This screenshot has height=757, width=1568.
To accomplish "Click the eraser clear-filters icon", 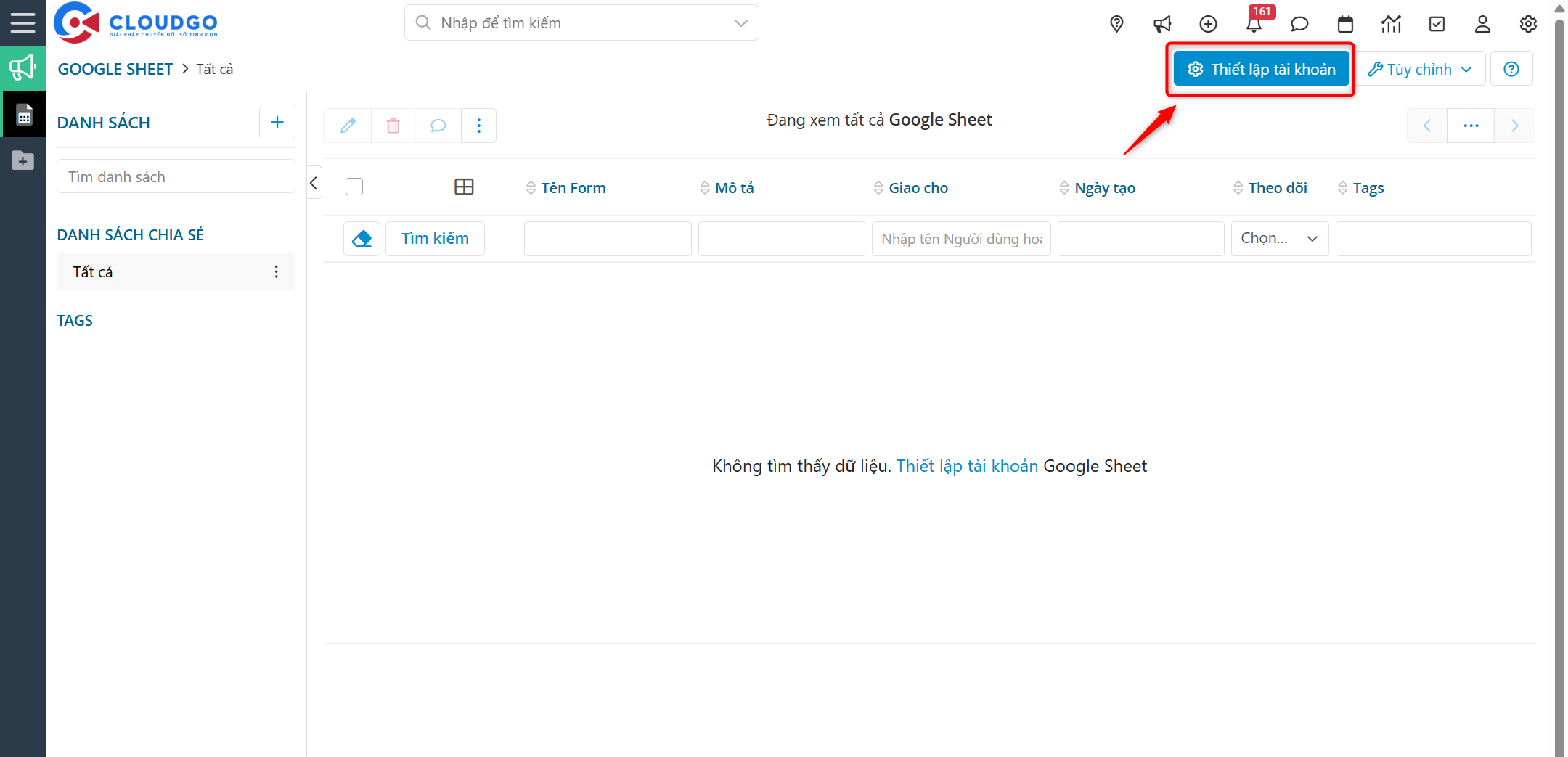I will tap(362, 238).
